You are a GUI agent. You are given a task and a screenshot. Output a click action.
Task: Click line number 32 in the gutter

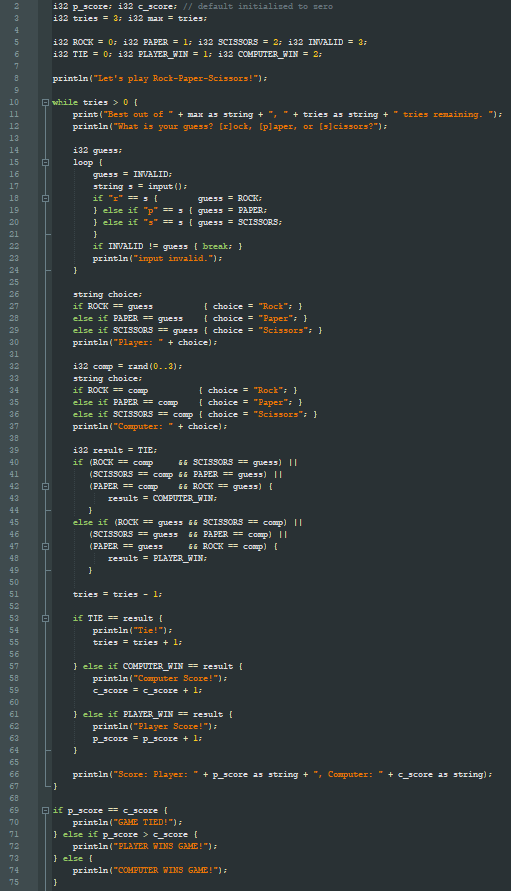click(x=14, y=366)
